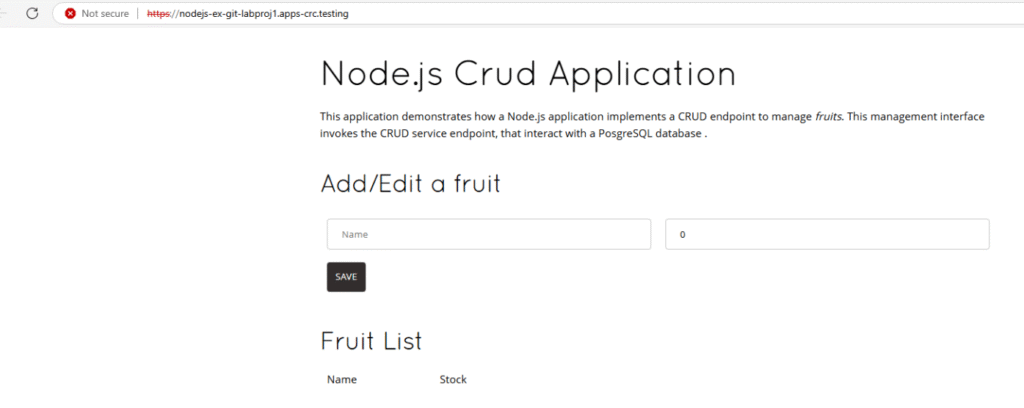Click the "Fruit List" section heading

coord(371,341)
